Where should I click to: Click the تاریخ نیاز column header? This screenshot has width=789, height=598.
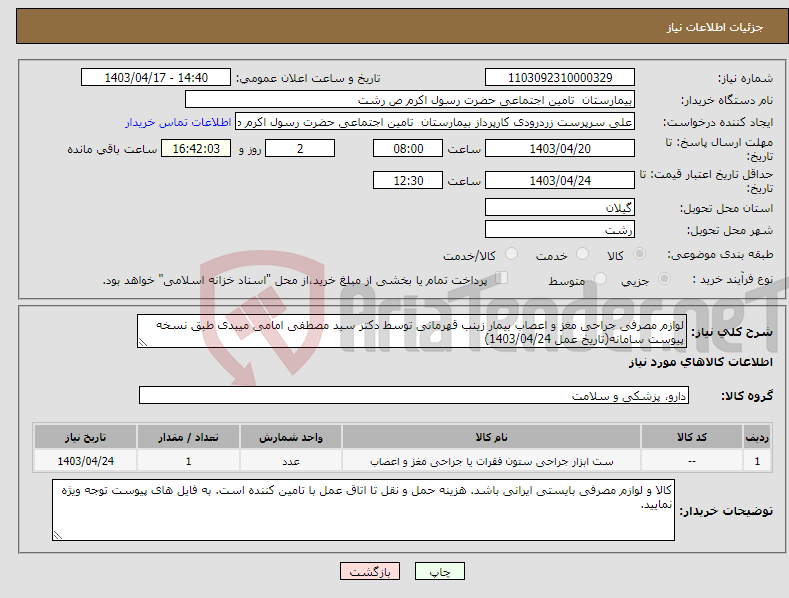[86, 437]
